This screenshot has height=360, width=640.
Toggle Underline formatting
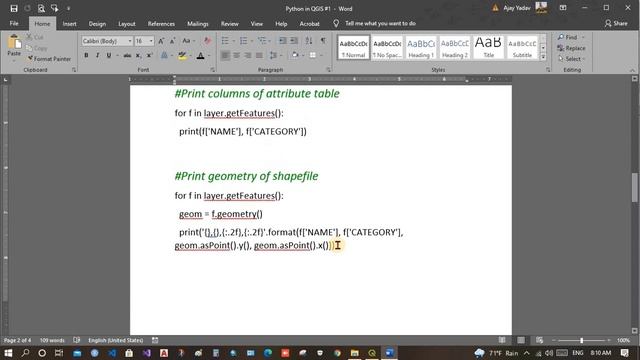point(109,55)
